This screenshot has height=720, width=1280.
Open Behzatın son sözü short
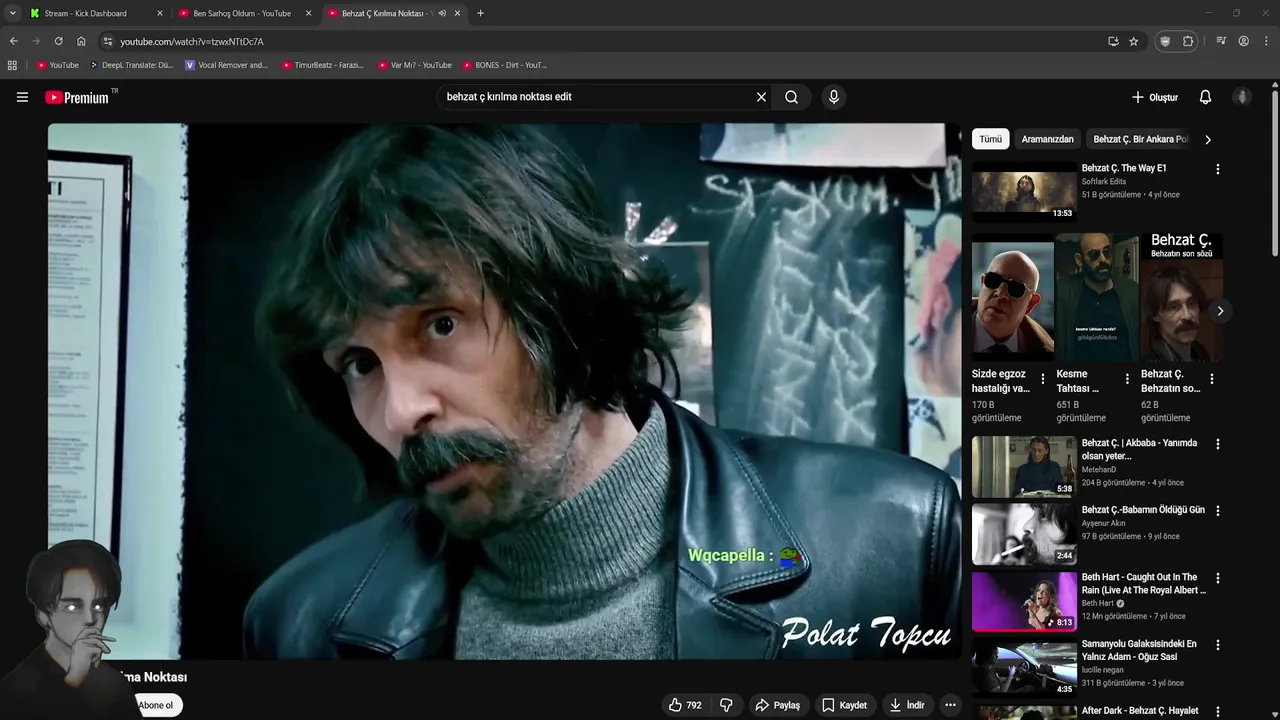click(x=1182, y=298)
